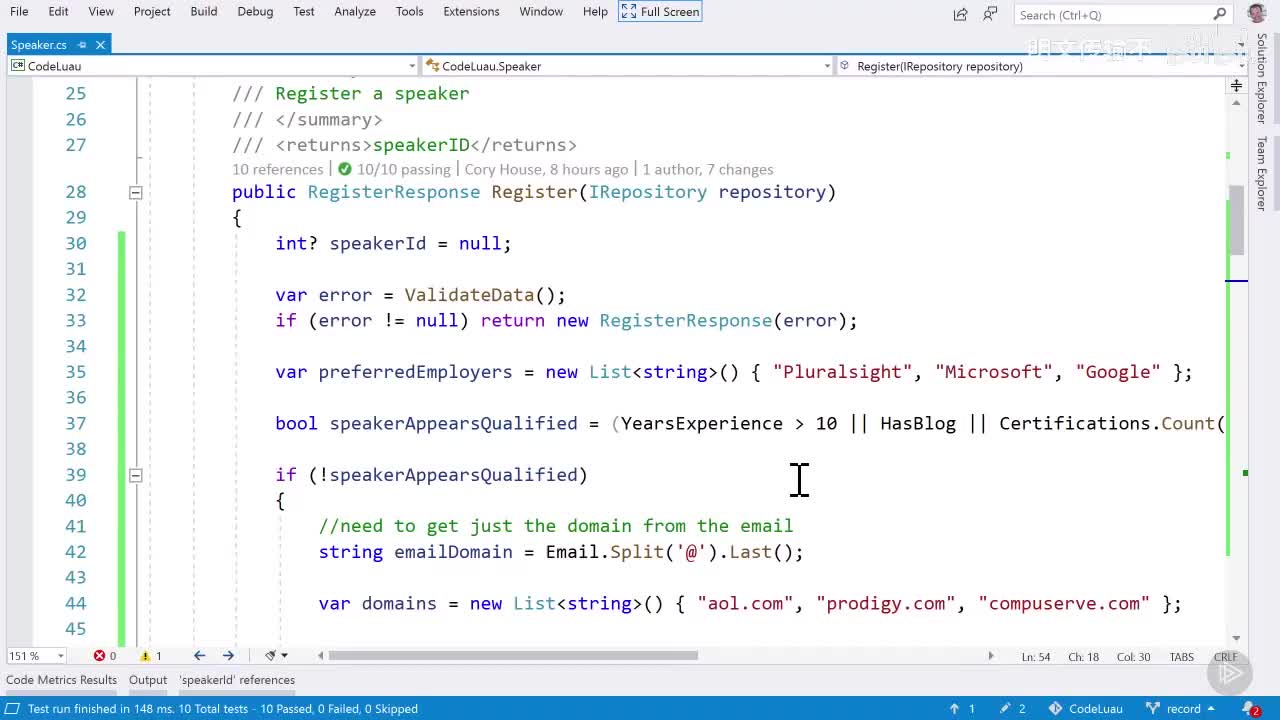Viewport: 1280px width, 720px height.
Task: Open the Solution Explorer side tab
Action: [x=1262, y=78]
